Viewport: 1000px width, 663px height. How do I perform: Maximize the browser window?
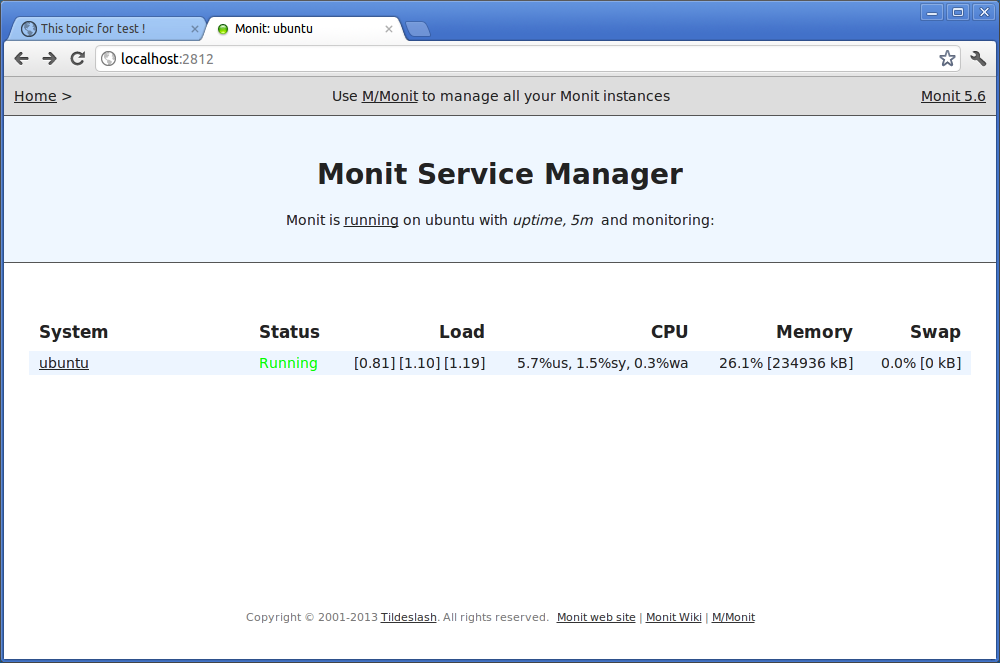click(x=958, y=12)
